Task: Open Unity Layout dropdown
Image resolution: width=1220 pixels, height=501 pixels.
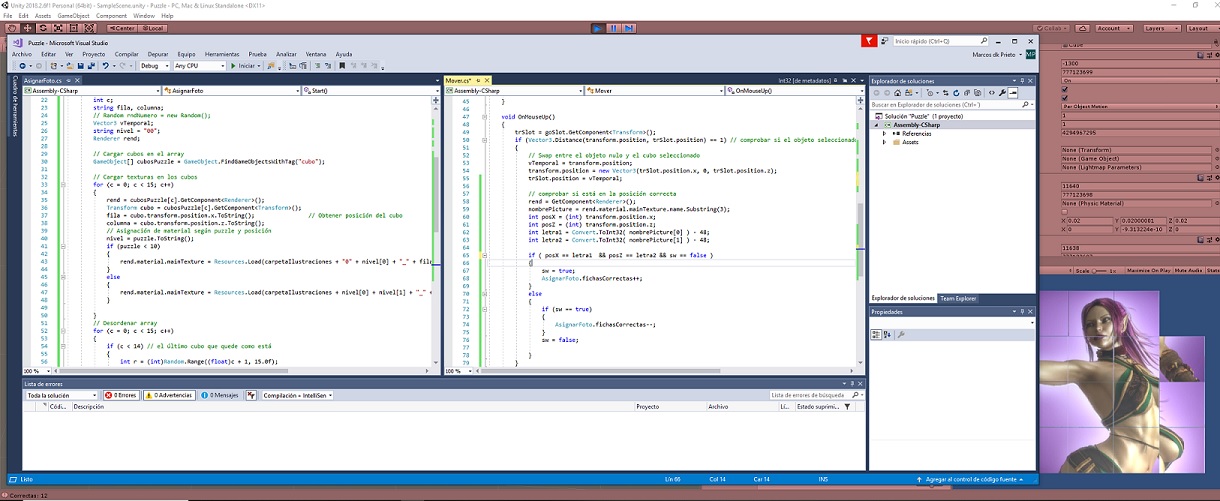Action: point(1203,28)
